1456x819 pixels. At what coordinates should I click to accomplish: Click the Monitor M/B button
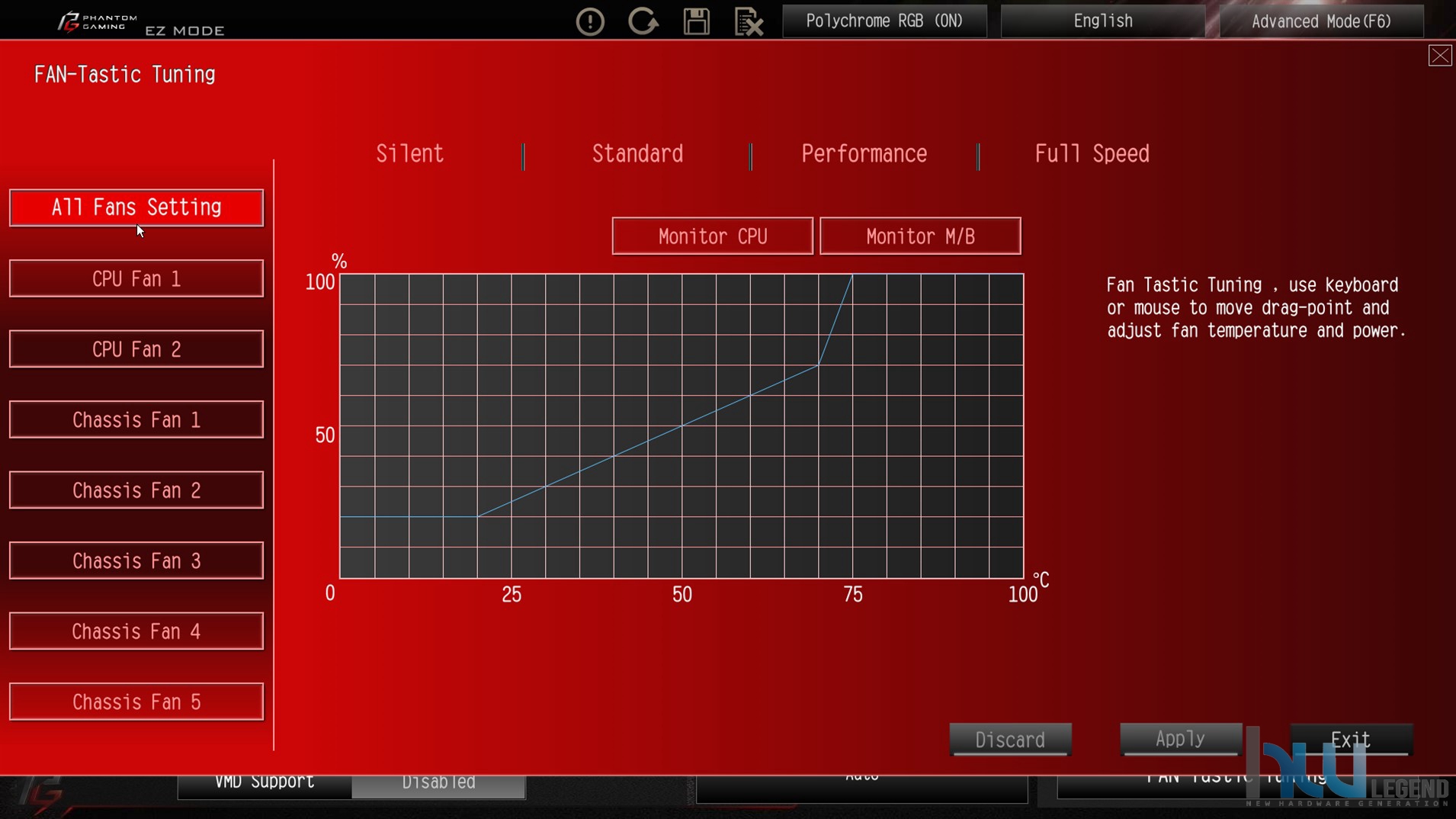(x=920, y=236)
